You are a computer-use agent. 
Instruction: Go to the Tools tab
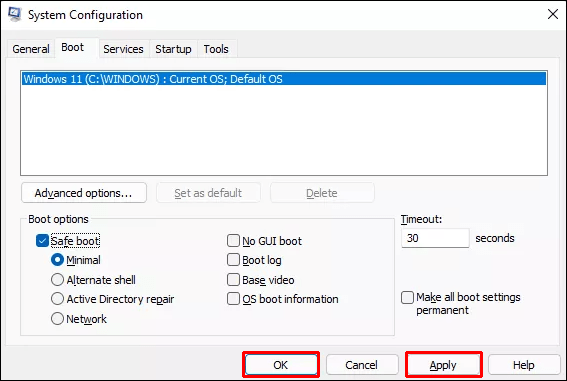coord(216,49)
